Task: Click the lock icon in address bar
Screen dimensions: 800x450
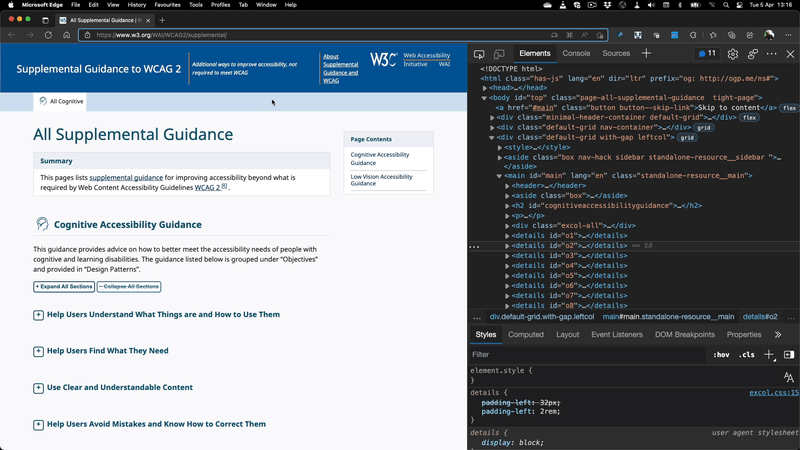Action: coord(87,35)
